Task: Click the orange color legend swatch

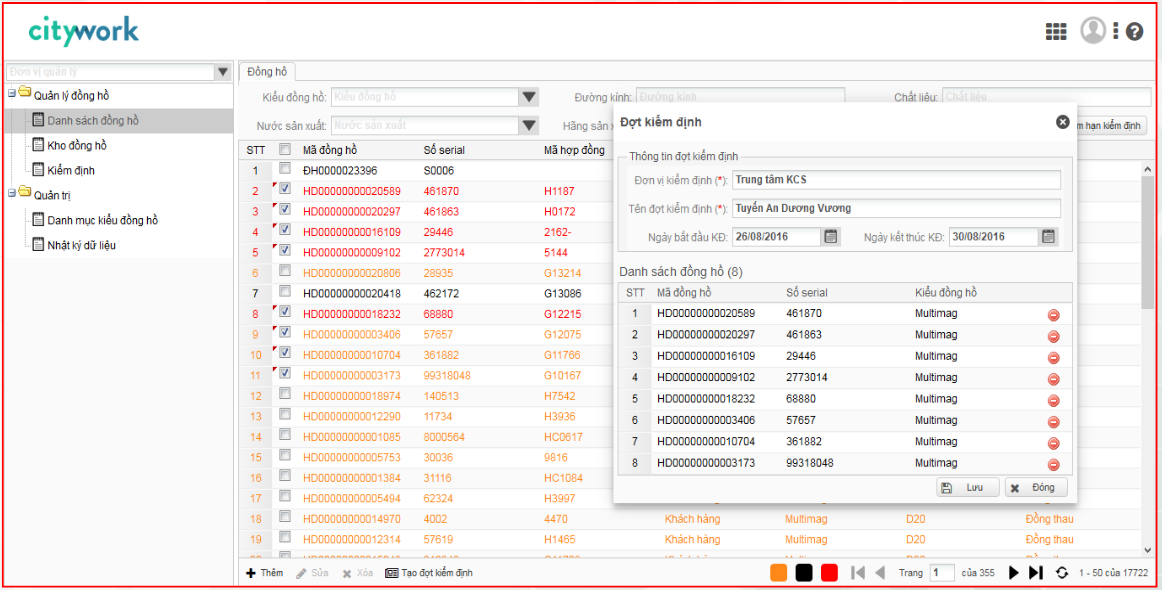Action: click(778, 573)
